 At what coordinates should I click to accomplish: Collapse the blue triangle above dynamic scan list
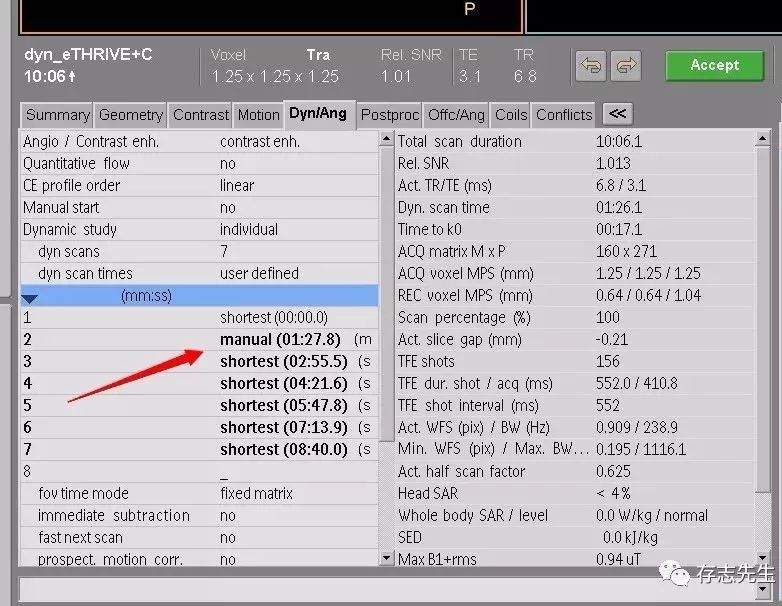pyautogui.click(x=29, y=298)
